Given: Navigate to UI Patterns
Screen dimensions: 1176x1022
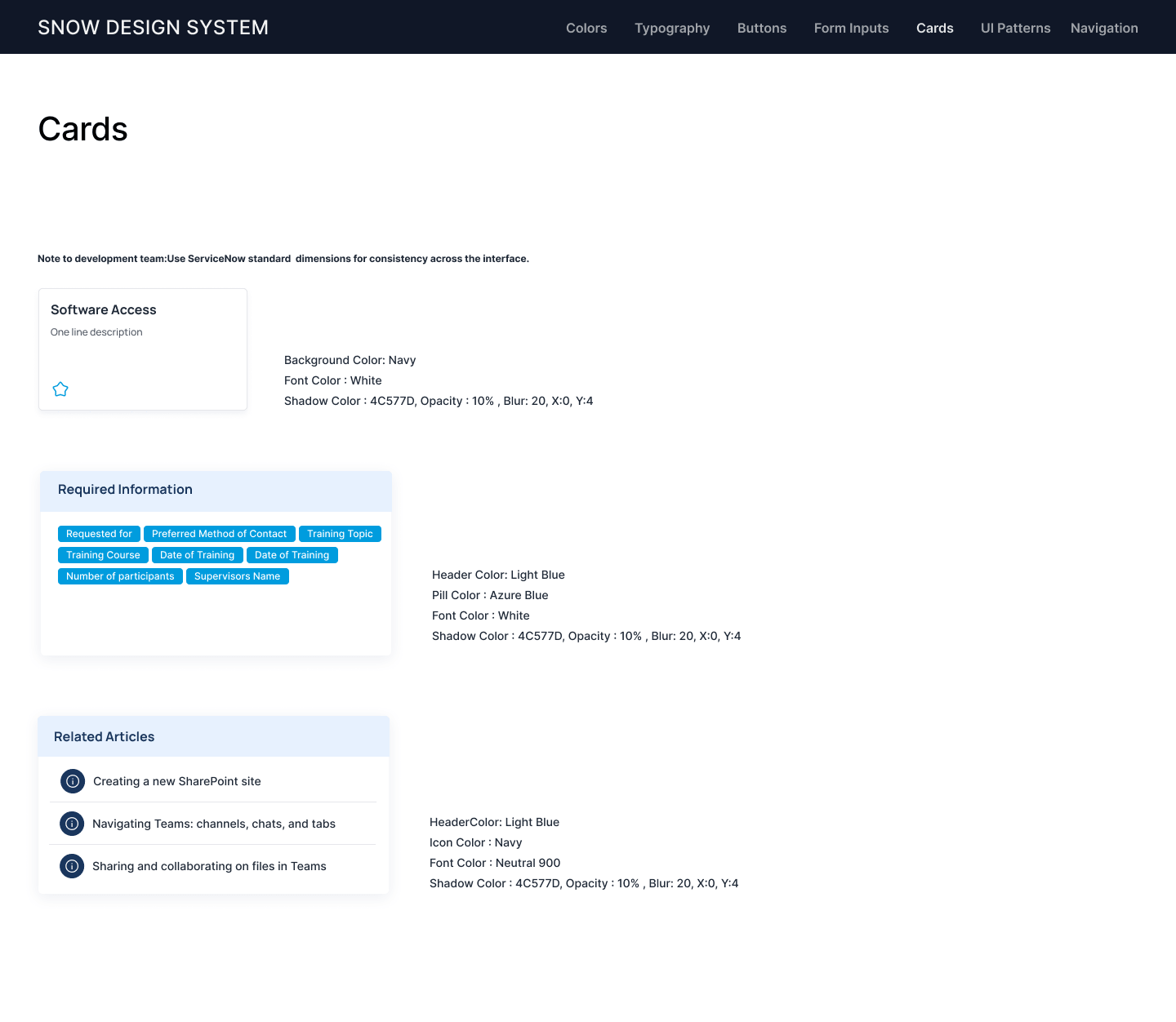Looking at the screenshot, I should (x=1015, y=28).
